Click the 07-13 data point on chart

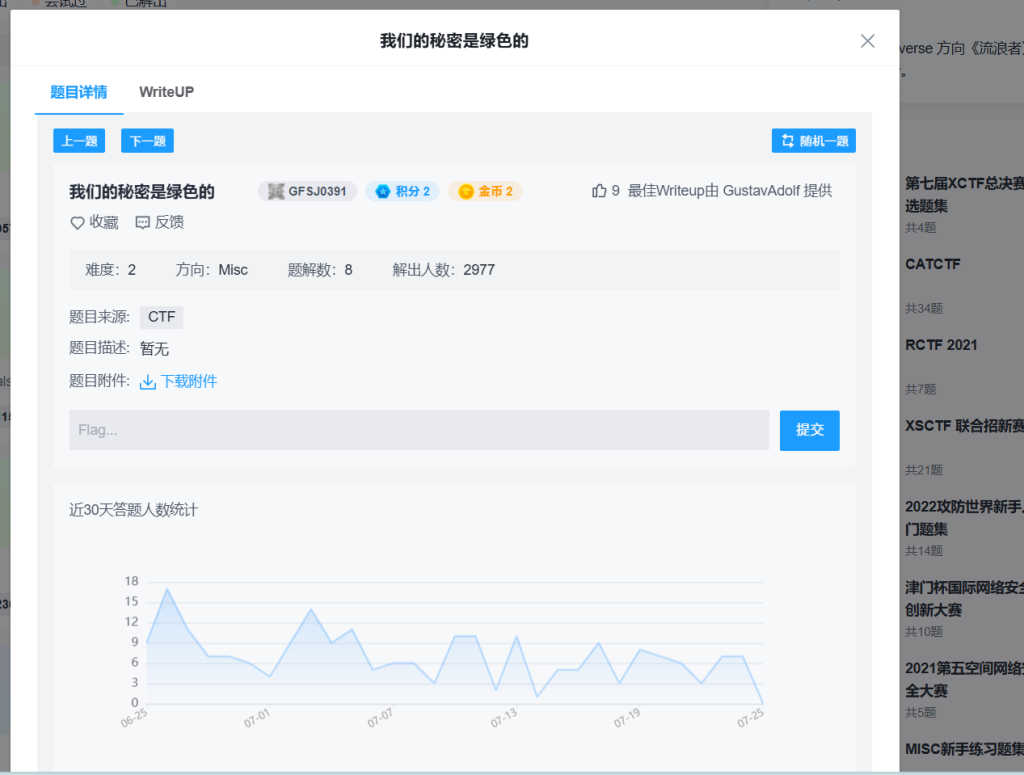tap(517, 637)
